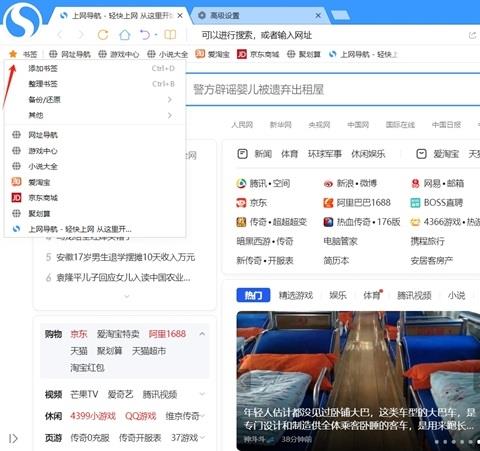Open the 人民网 link
The image size is (480, 451).
point(242,125)
